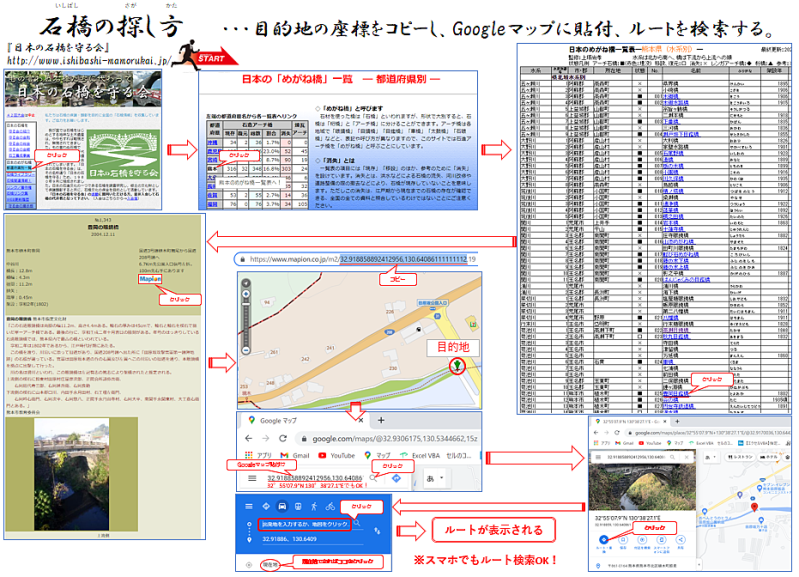Image resolution: width=799 pixels, height=577 pixels.
Task: Open アプリ bookmark in Google マップ tab browser
Action: click(258, 455)
